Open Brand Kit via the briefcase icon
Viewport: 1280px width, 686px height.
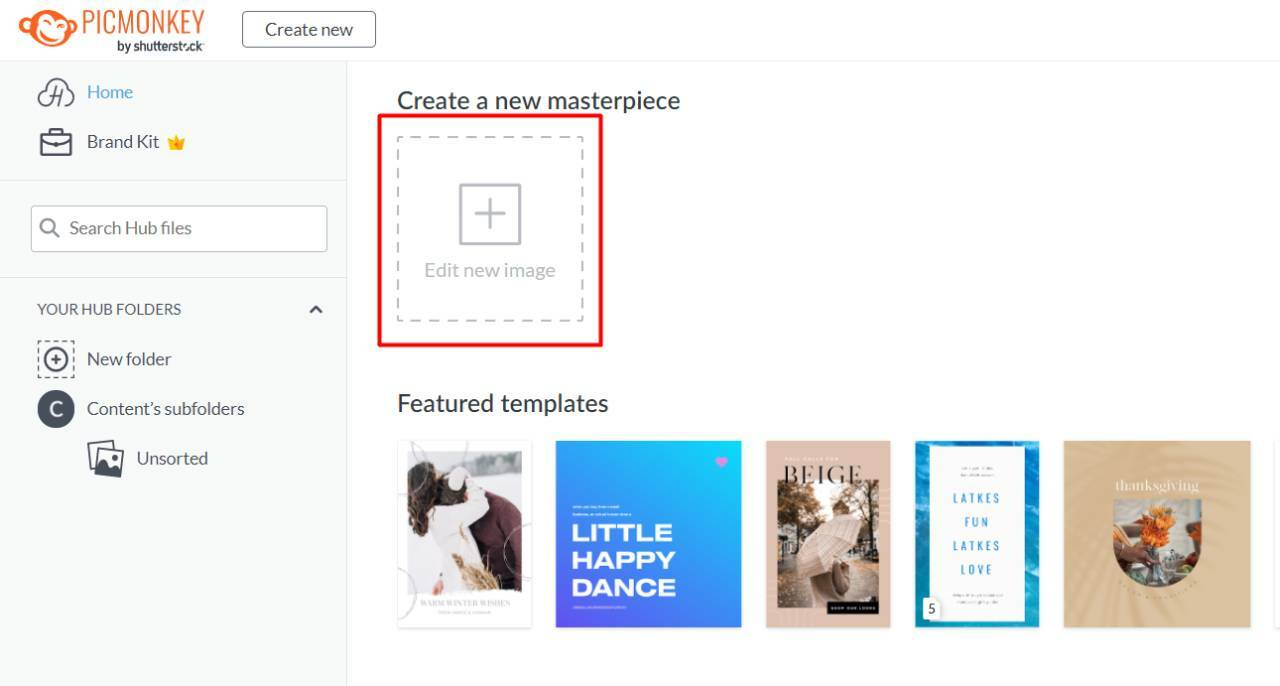click(56, 142)
